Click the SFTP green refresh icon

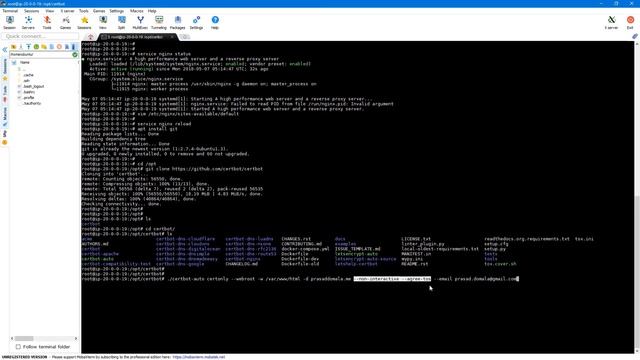36,47
